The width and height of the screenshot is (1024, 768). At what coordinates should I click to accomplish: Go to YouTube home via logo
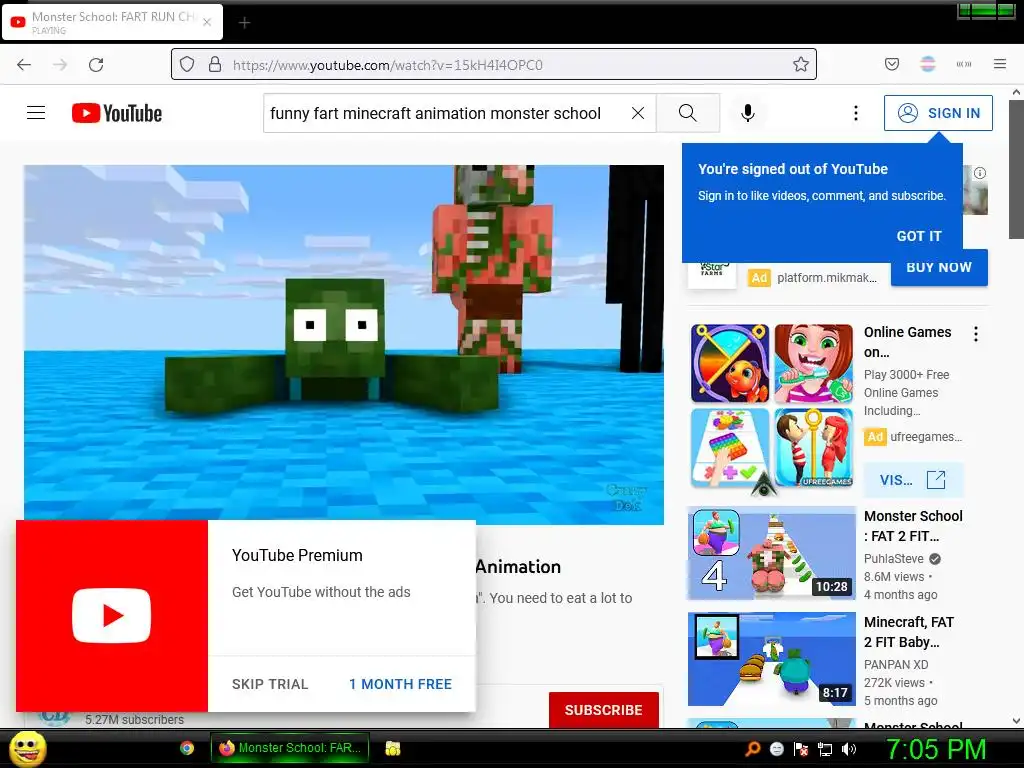pos(117,113)
